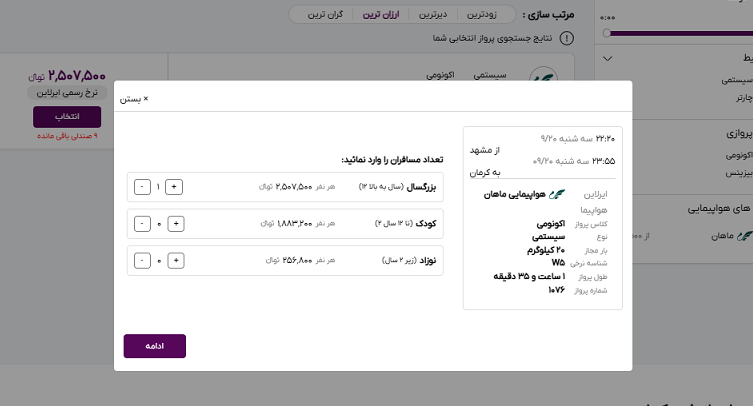Click the بزرگسال adult label

[421, 187]
